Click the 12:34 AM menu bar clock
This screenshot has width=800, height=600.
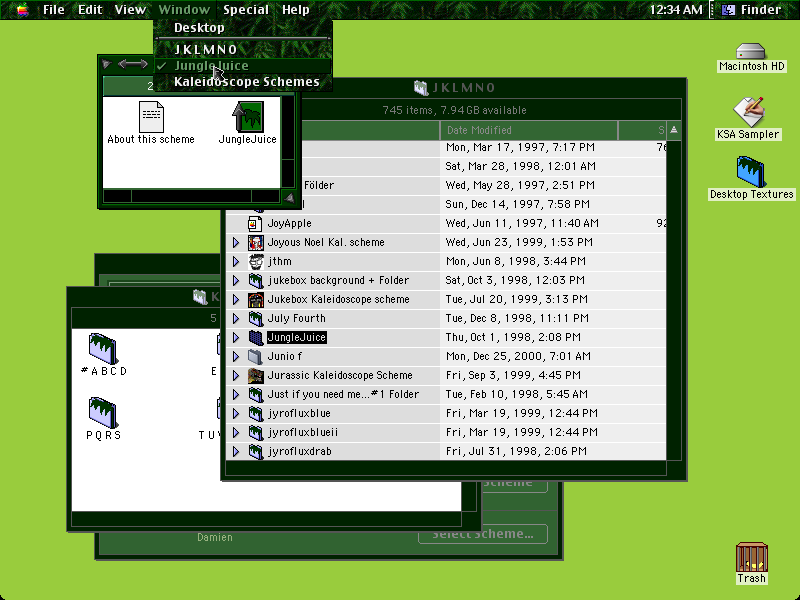[x=676, y=10]
